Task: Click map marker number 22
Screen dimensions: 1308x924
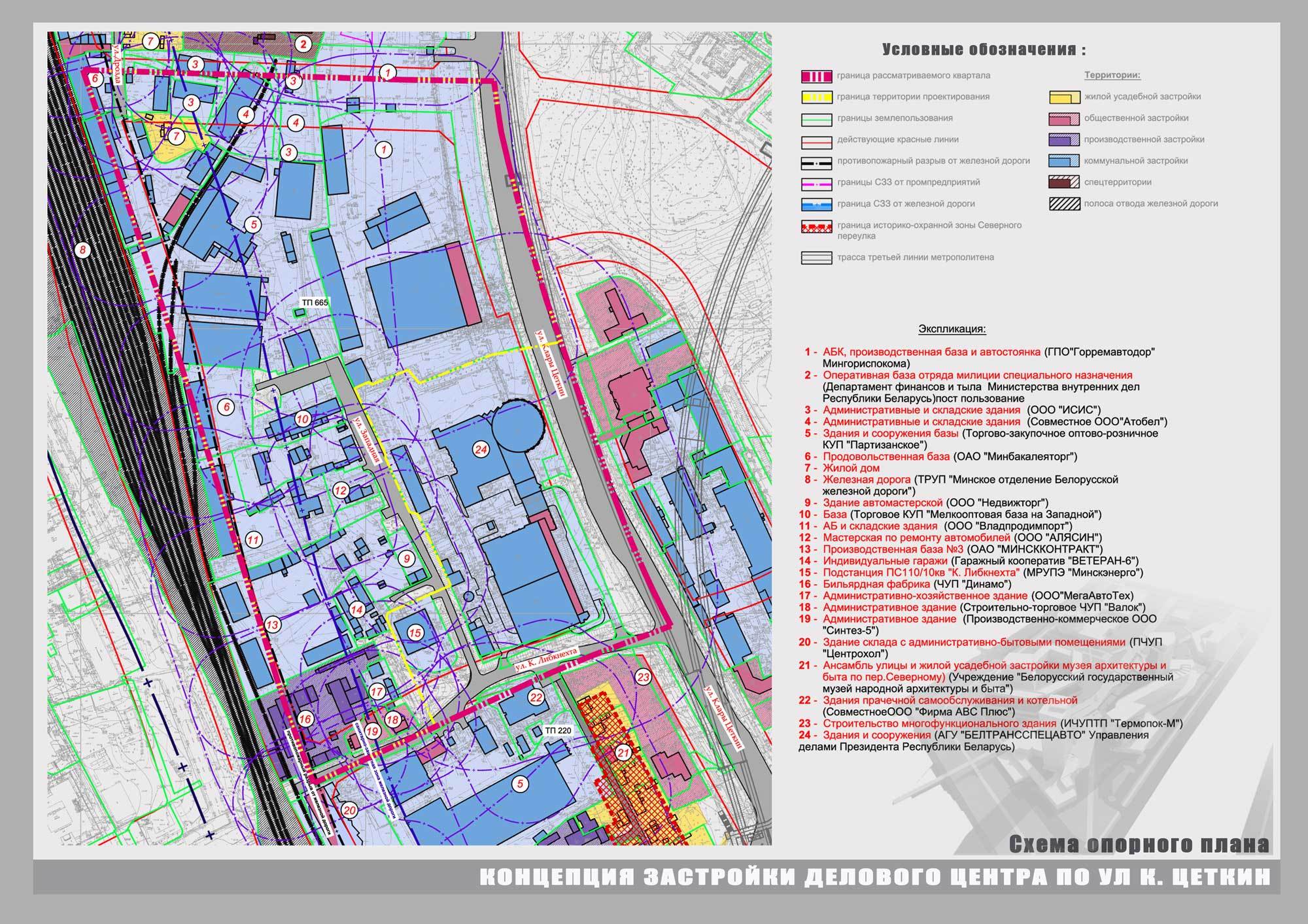Action: coord(536,698)
